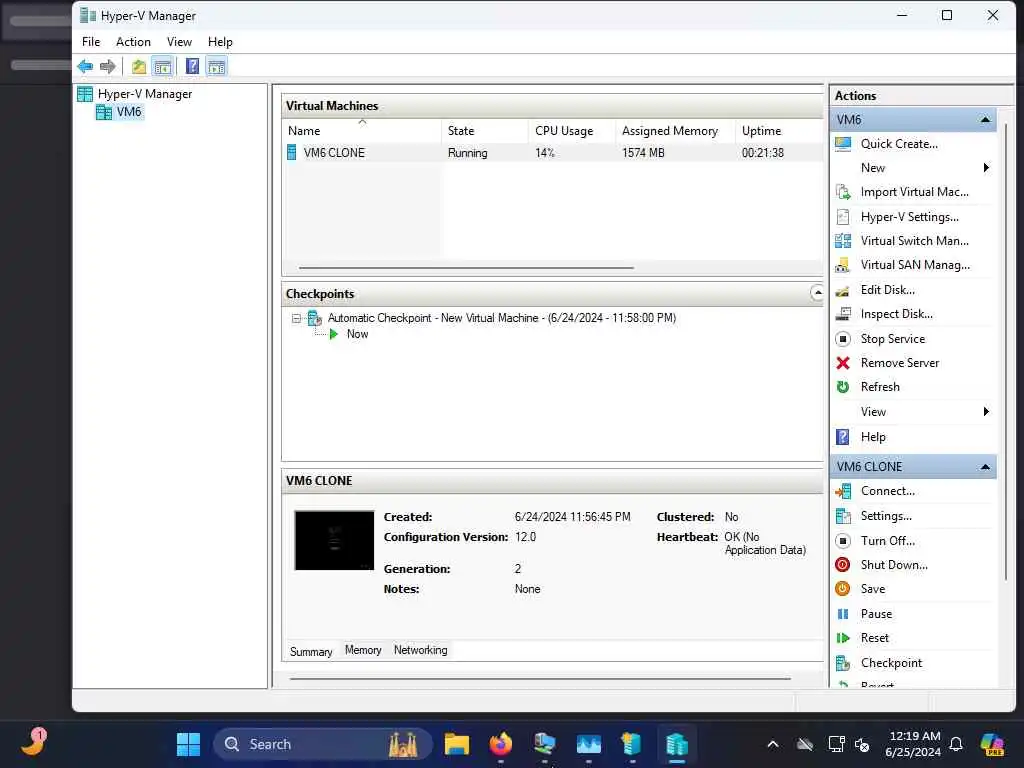Click the bottom details horizontal scrollbar

click(x=540, y=679)
